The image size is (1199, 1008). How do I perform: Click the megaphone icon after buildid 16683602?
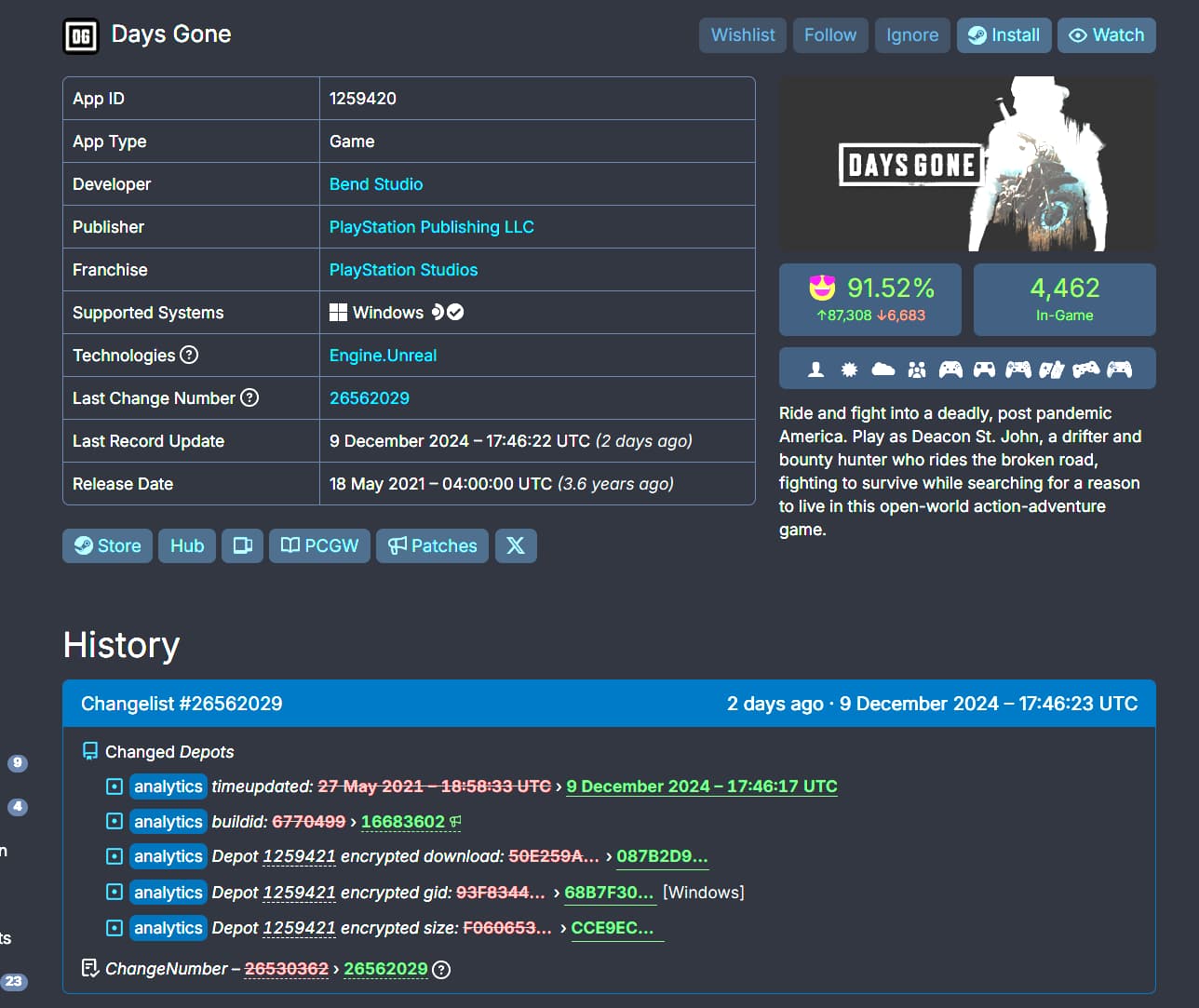(455, 822)
